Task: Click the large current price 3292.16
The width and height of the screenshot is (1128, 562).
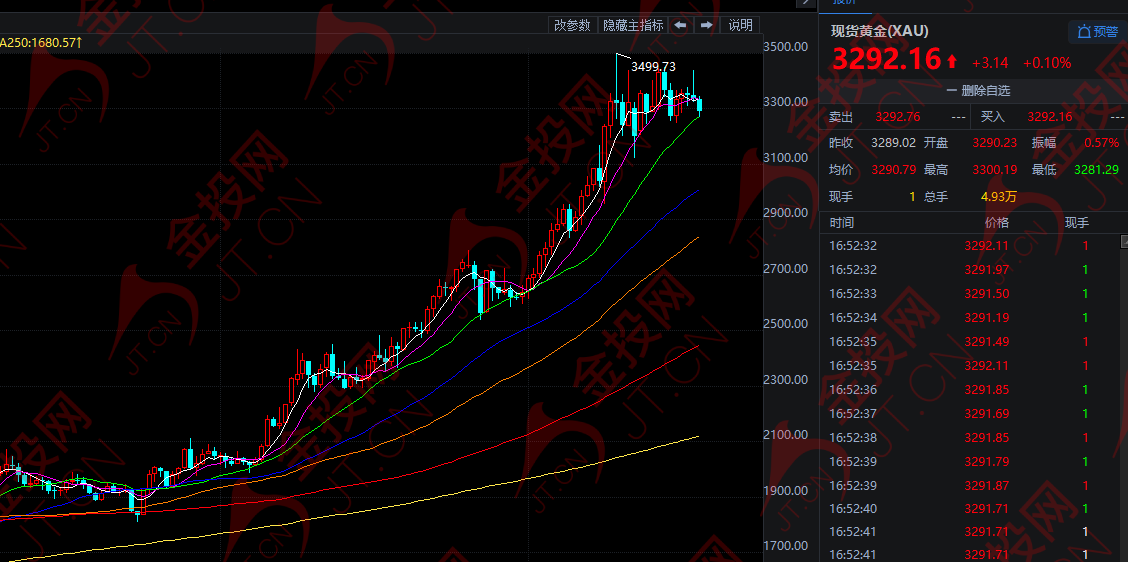Action: tap(886, 59)
